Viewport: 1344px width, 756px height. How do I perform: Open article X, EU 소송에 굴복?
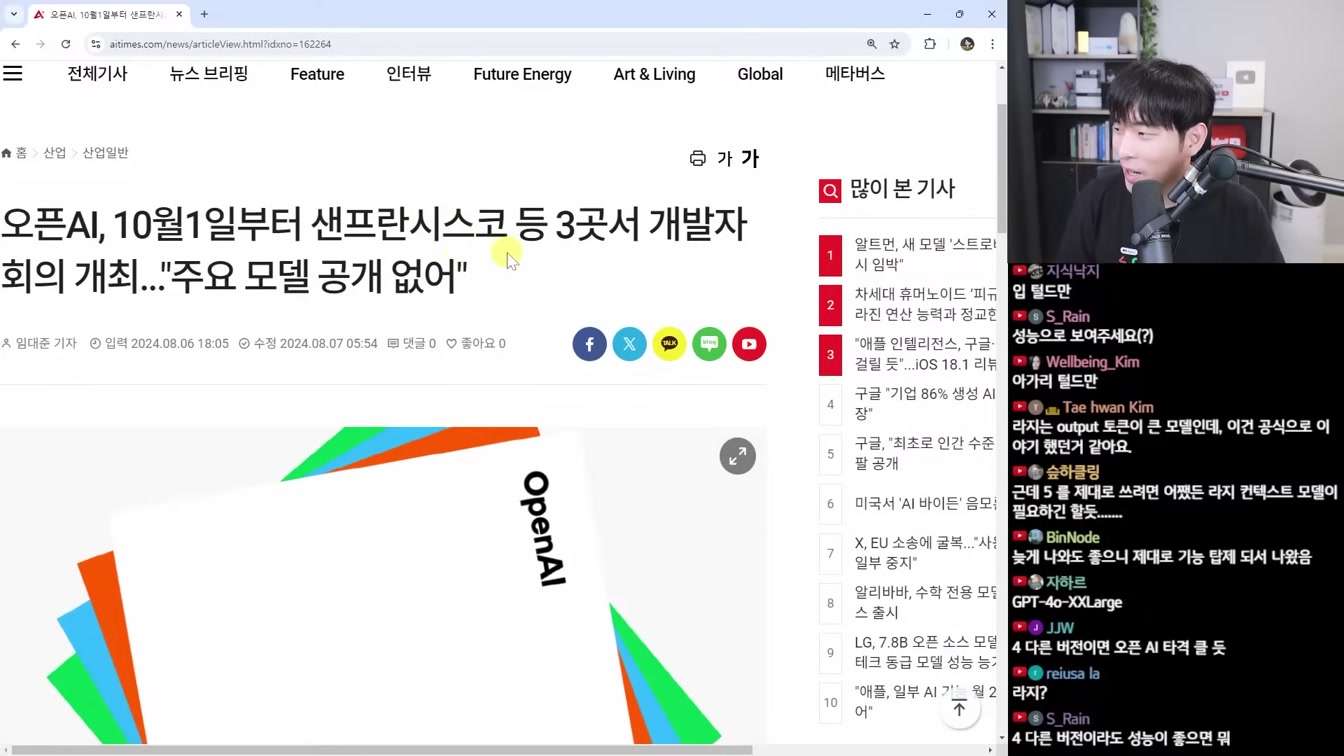click(925, 553)
